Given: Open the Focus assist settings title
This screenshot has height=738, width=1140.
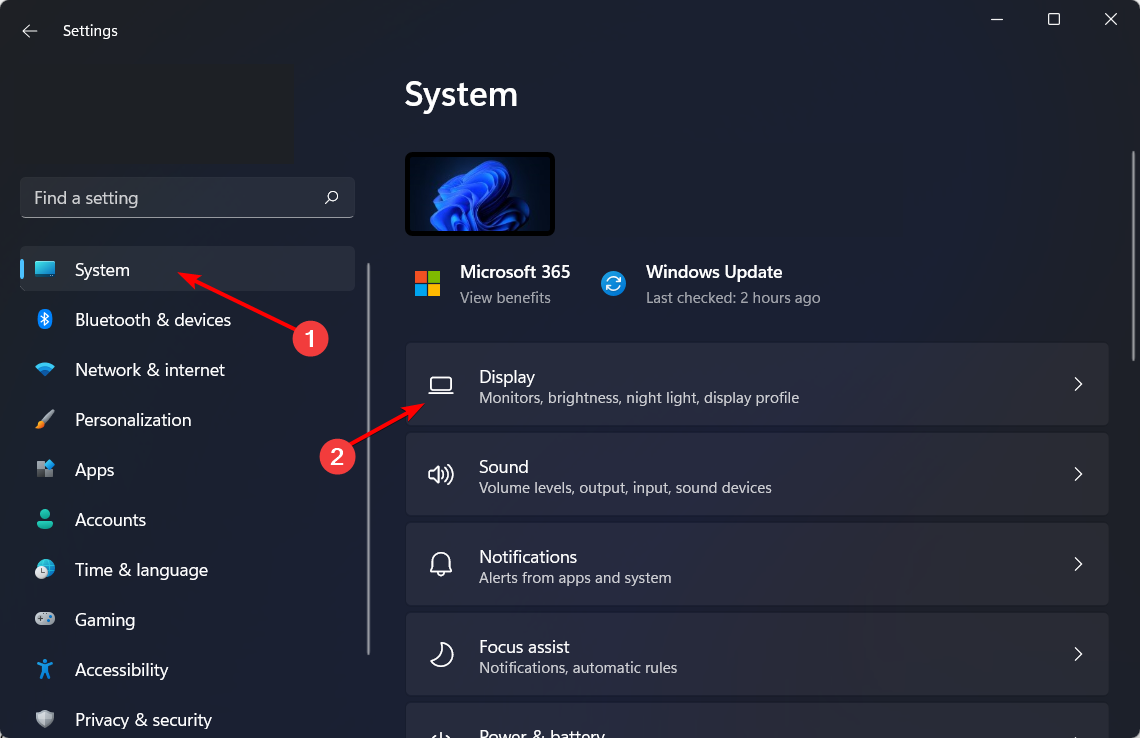Looking at the screenshot, I should [x=524, y=646].
